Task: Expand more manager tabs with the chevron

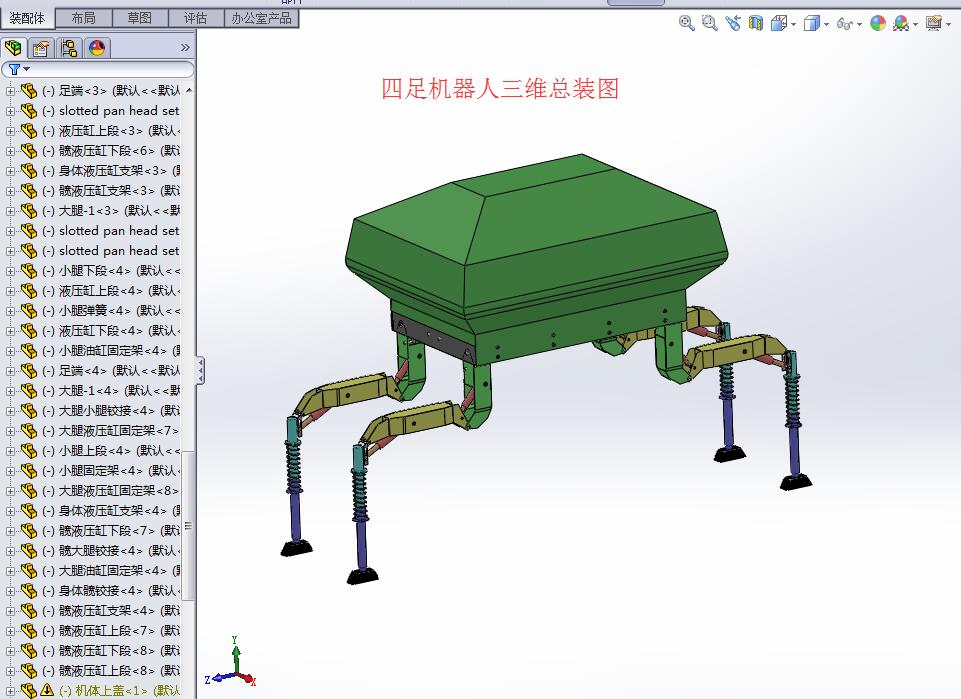Action: pyautogui.click(x=185, y=47)
